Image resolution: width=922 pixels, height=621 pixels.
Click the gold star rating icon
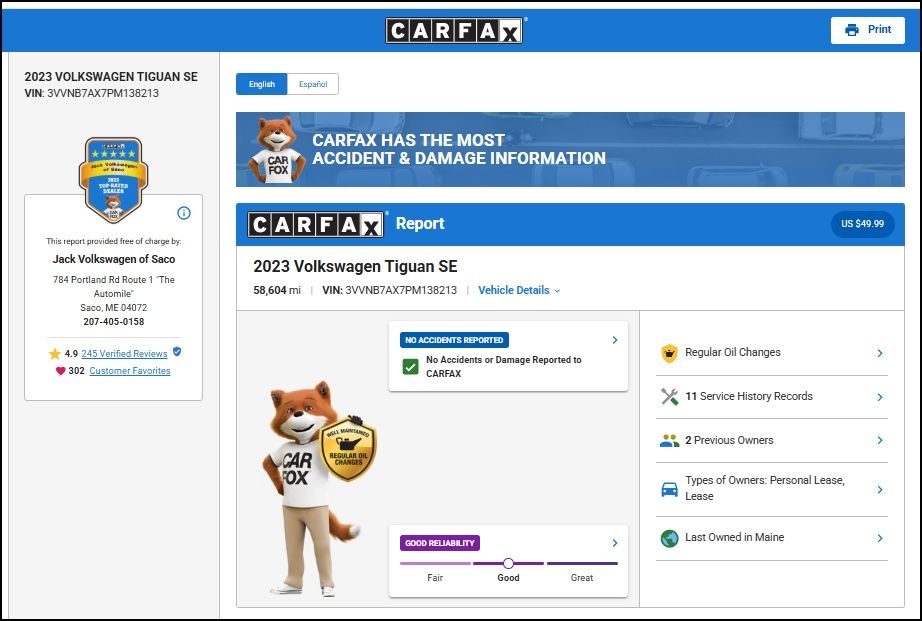coord(55,353)
